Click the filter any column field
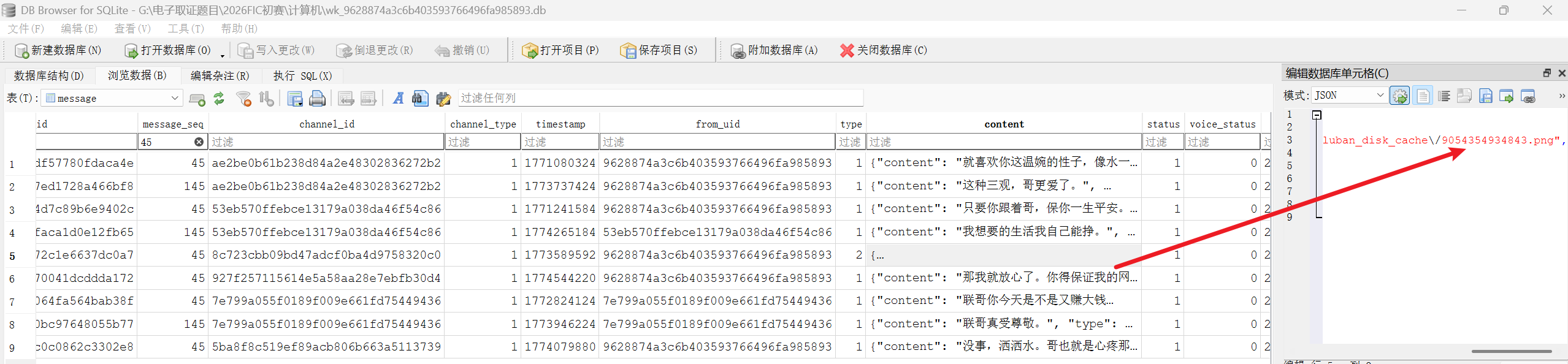This screenshot has height=364, width=1568. [660, 98]
